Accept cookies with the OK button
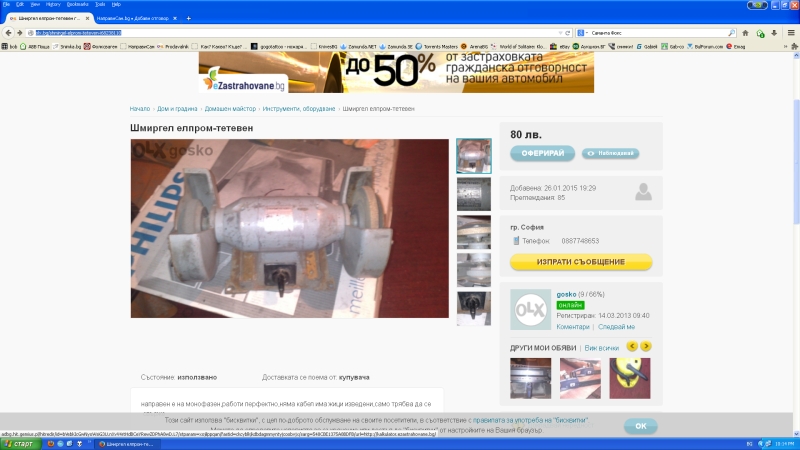Image resolution: width=800 pixels, height=450 pixels. pyautogui.click(x=641, y=425)
